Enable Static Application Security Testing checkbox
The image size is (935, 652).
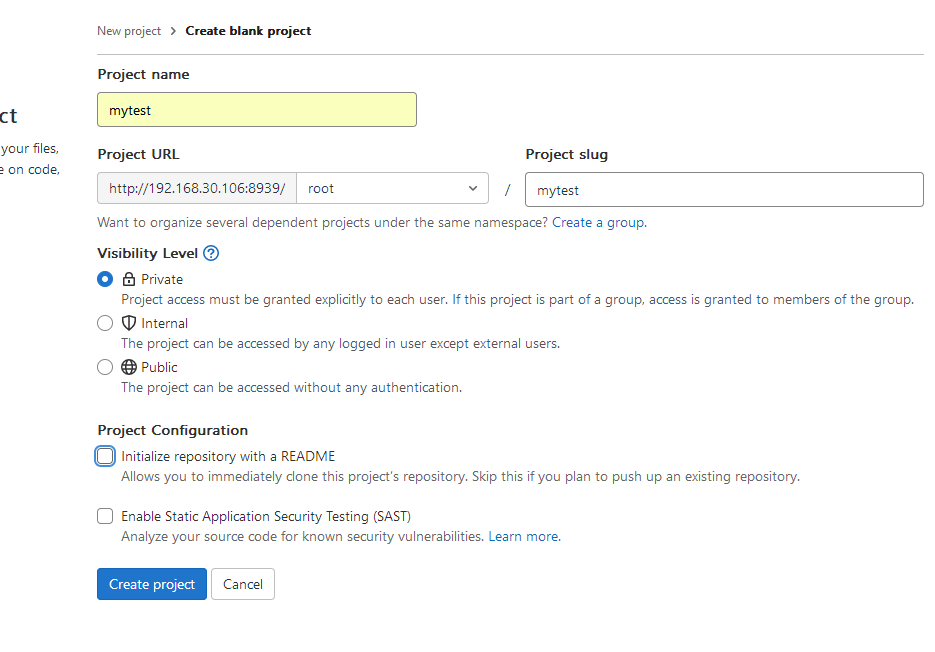(105, 516)
